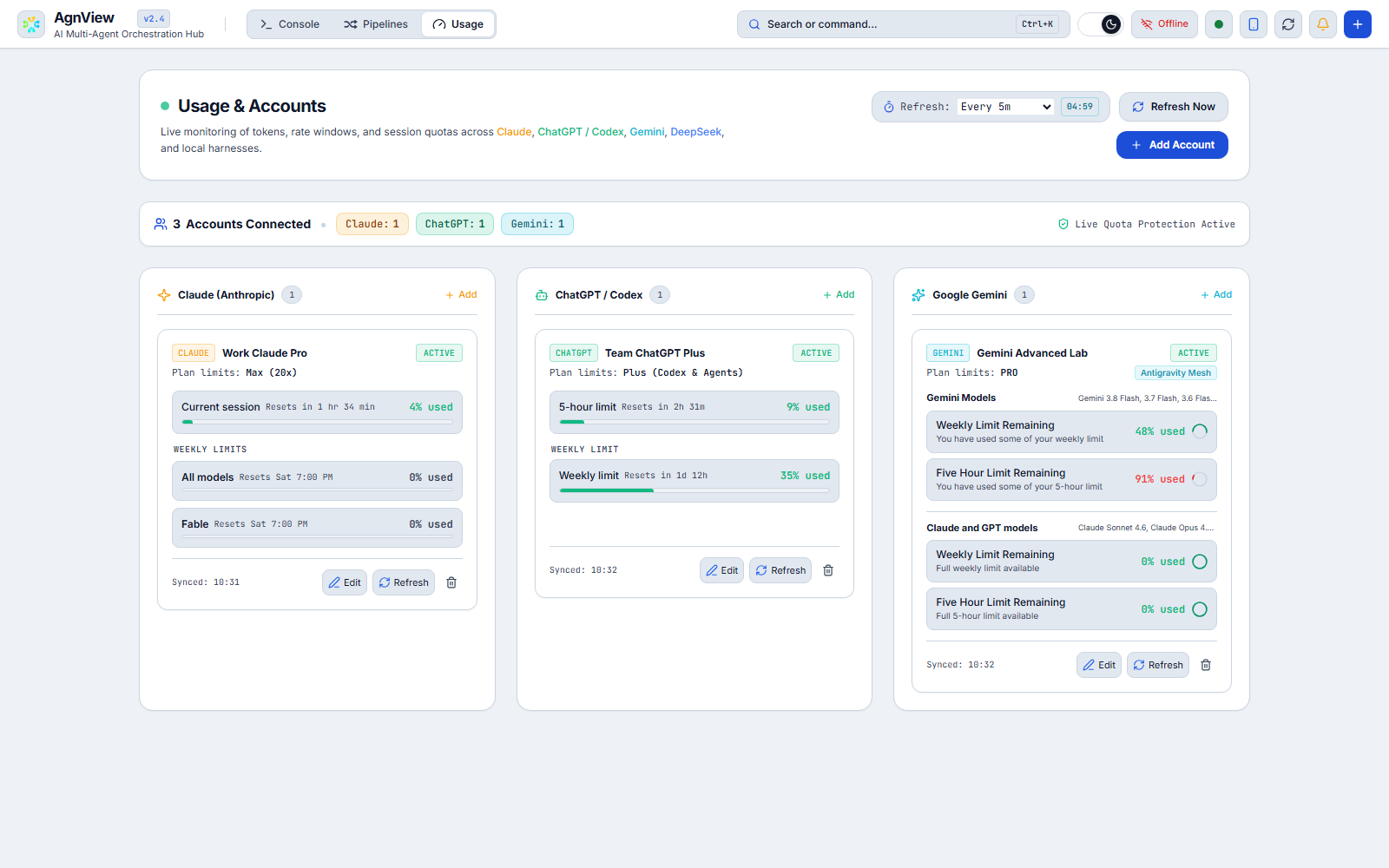Image resolution: width=1389 pixels, height=868 pixels.
Task: Click the Refresh Now button
Action: [1174, 107]
